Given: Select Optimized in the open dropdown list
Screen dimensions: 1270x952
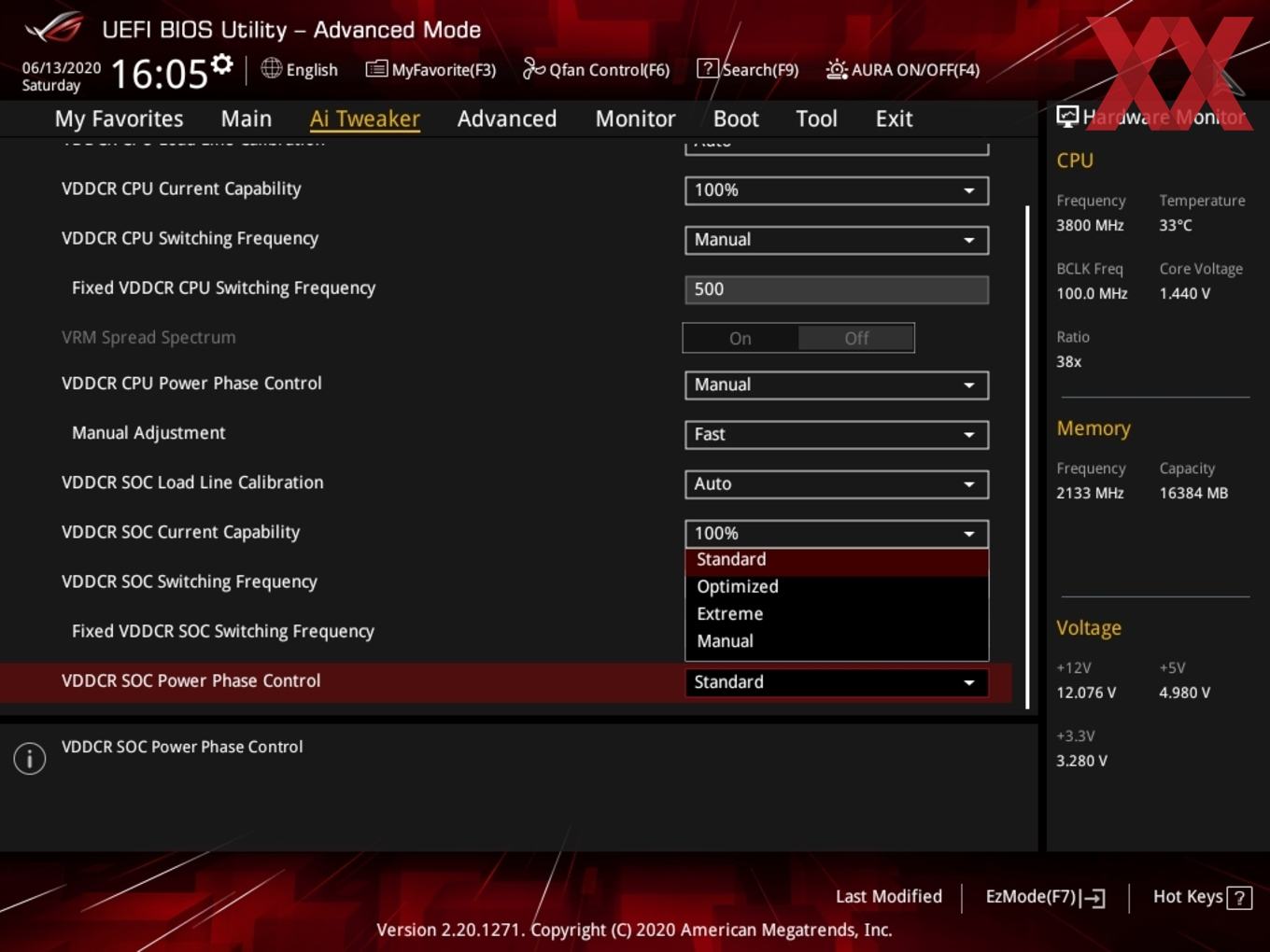Looking at the screenshot, I should 837,587.
